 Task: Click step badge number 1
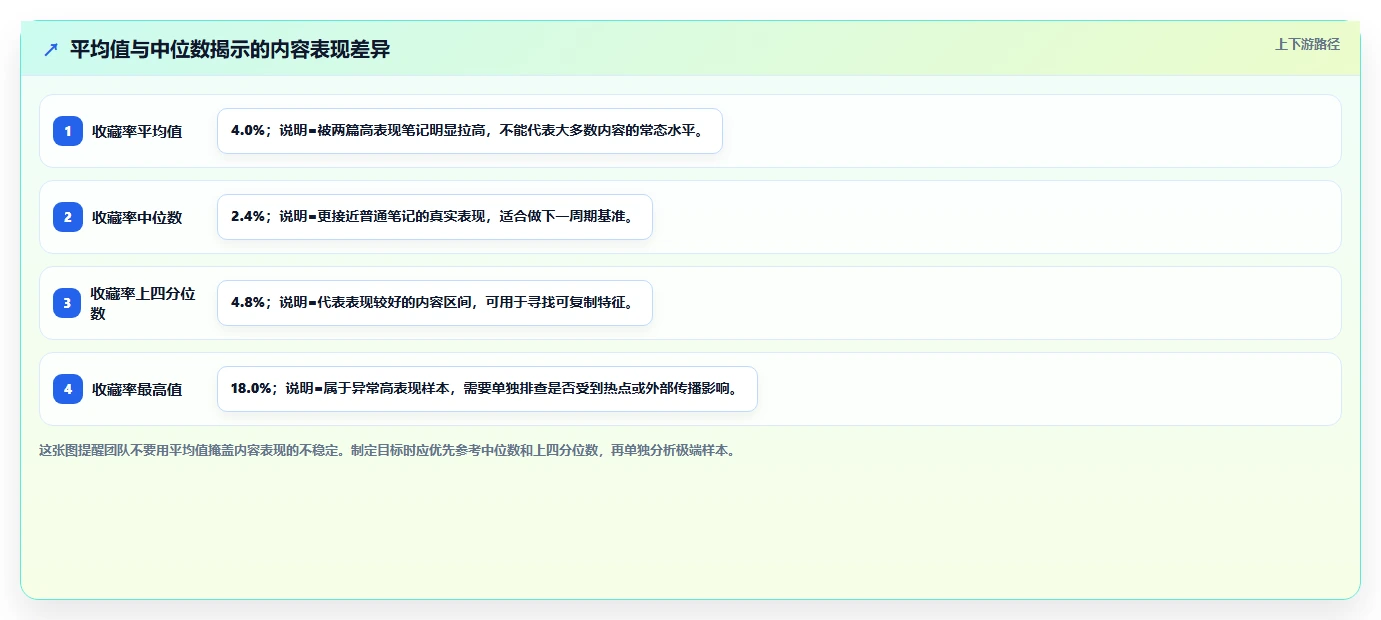[x=68, y=131]
